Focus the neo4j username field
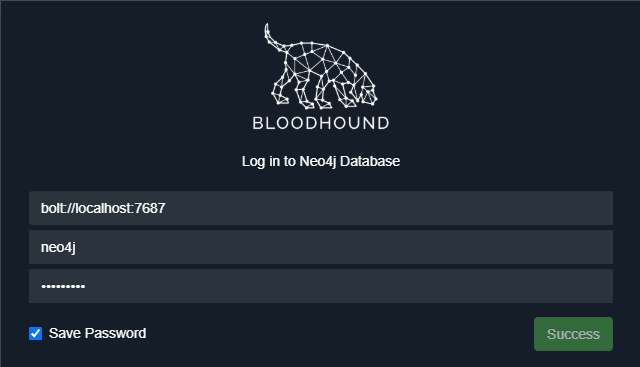 tap(321, 247)
